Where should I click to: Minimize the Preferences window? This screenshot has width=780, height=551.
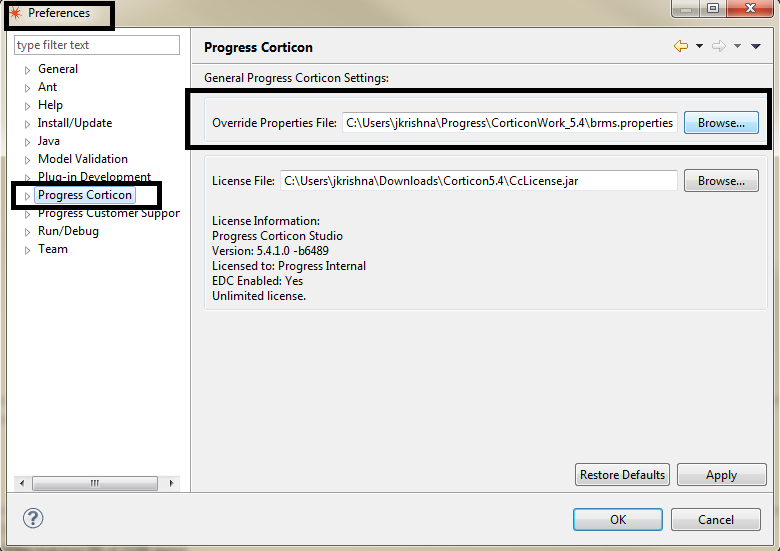686,8
